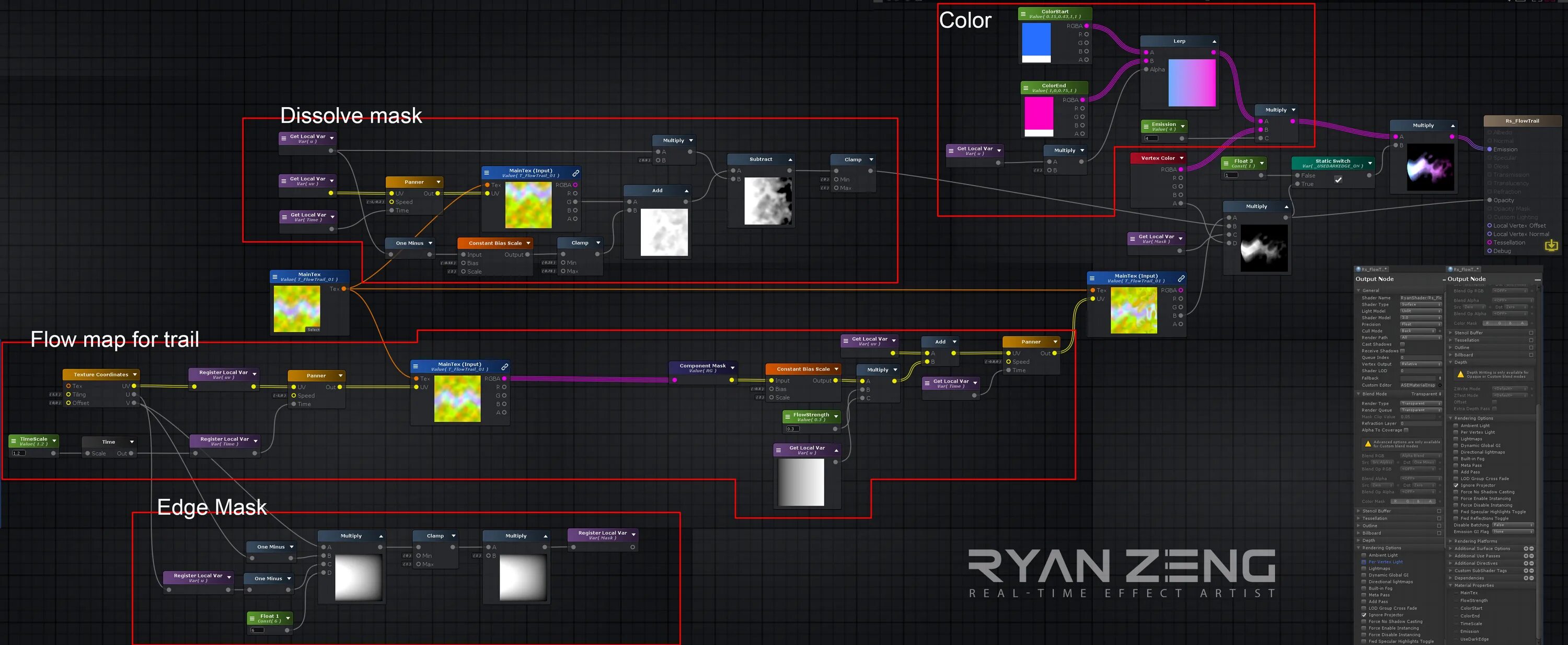The width and height of the screenshot is (1568, 645).
Task: Click Select button on MainTex texture preview
Action: 313,330
